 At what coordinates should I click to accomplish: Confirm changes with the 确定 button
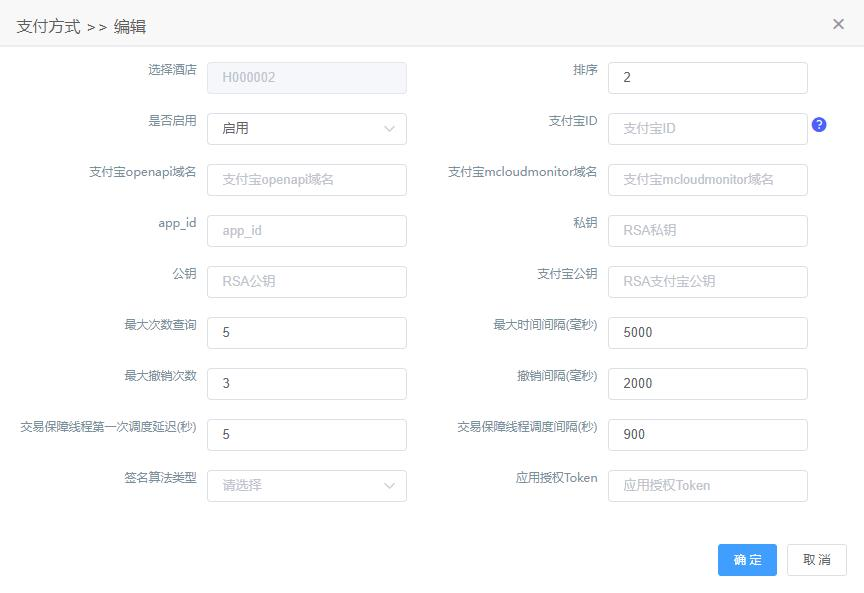(x=747, y=560)
